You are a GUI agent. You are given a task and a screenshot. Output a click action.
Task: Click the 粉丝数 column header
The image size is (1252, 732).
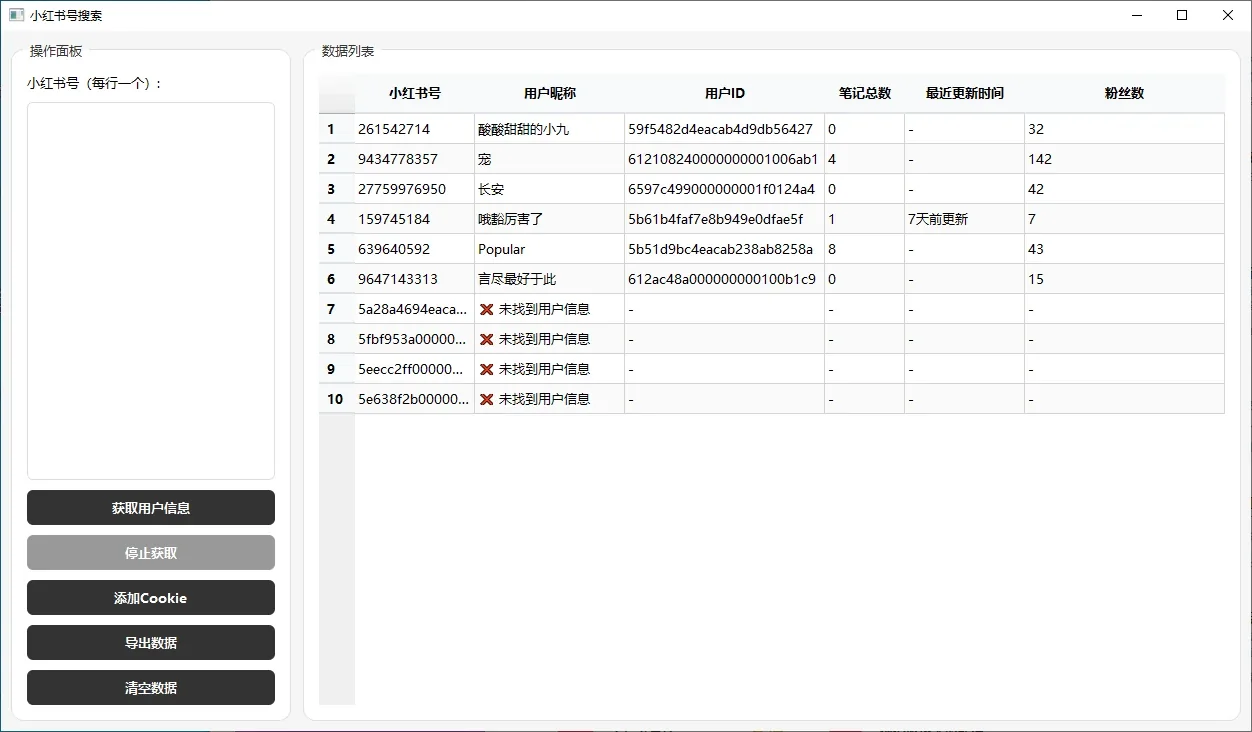pyautogui.click(x=1125, y=93)
